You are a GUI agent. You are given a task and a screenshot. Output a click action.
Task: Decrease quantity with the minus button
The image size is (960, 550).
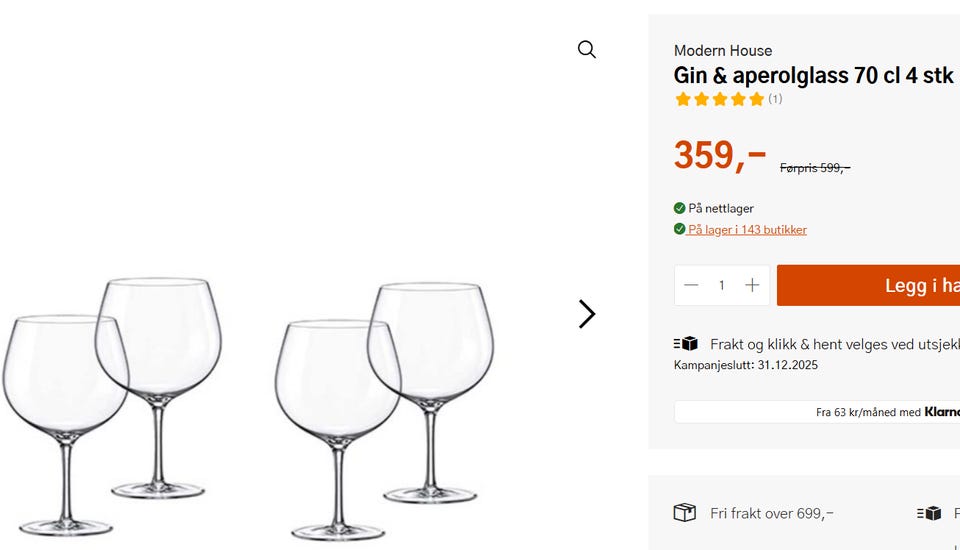coord(691,286)
